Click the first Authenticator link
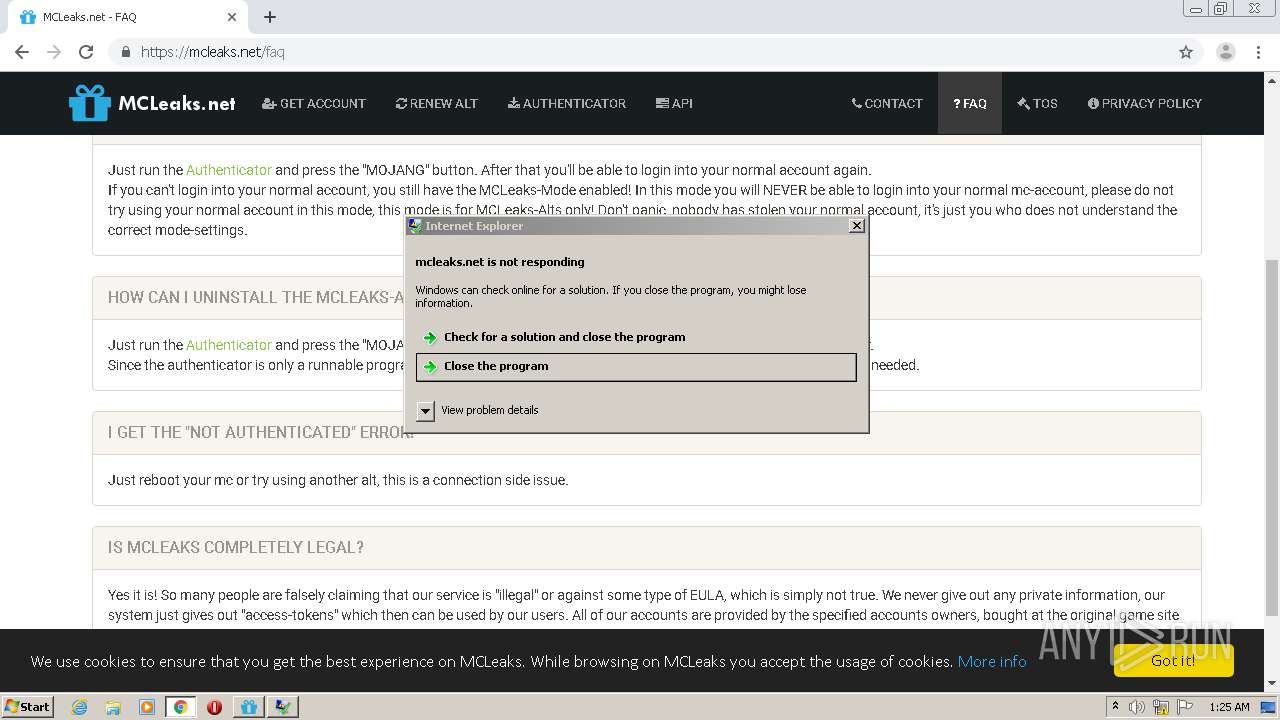This screenshot has height=720, width=1280. 229,170
